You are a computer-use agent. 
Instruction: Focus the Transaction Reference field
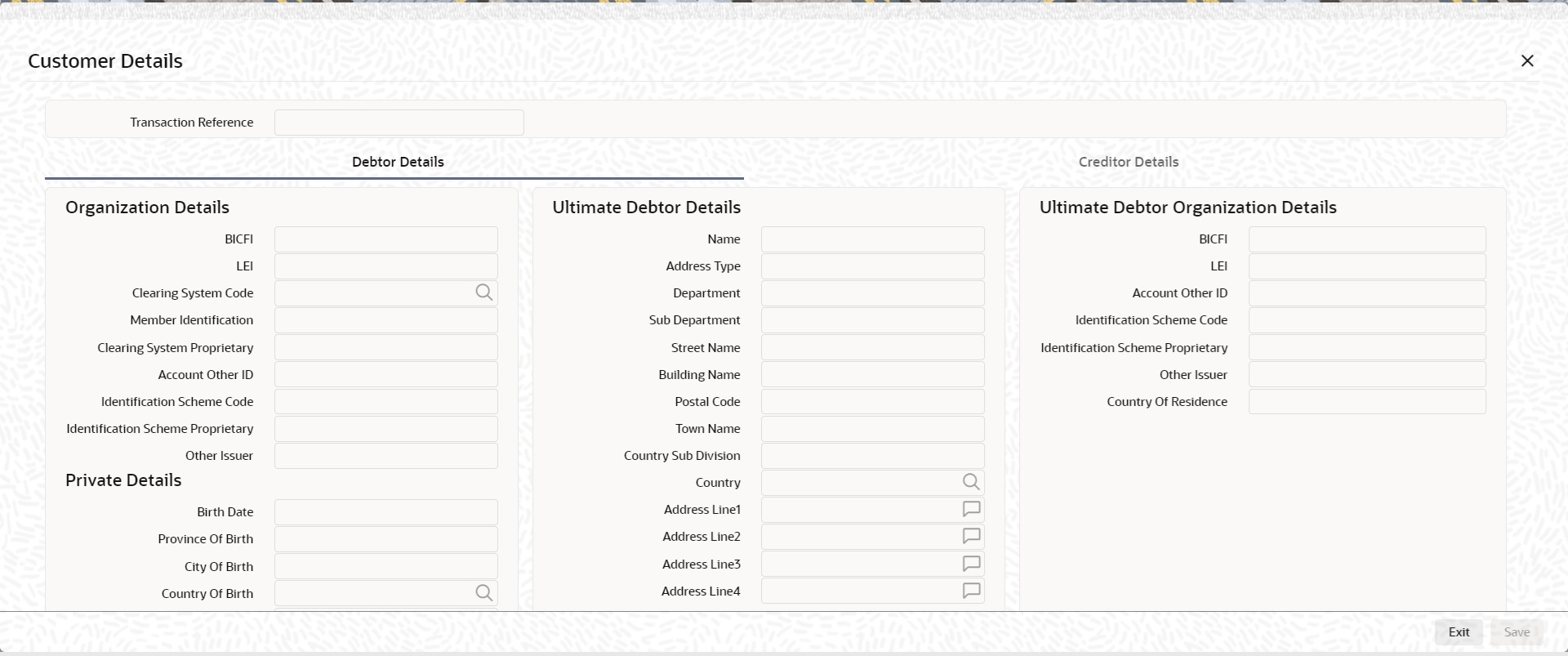(x=399, y=123)
